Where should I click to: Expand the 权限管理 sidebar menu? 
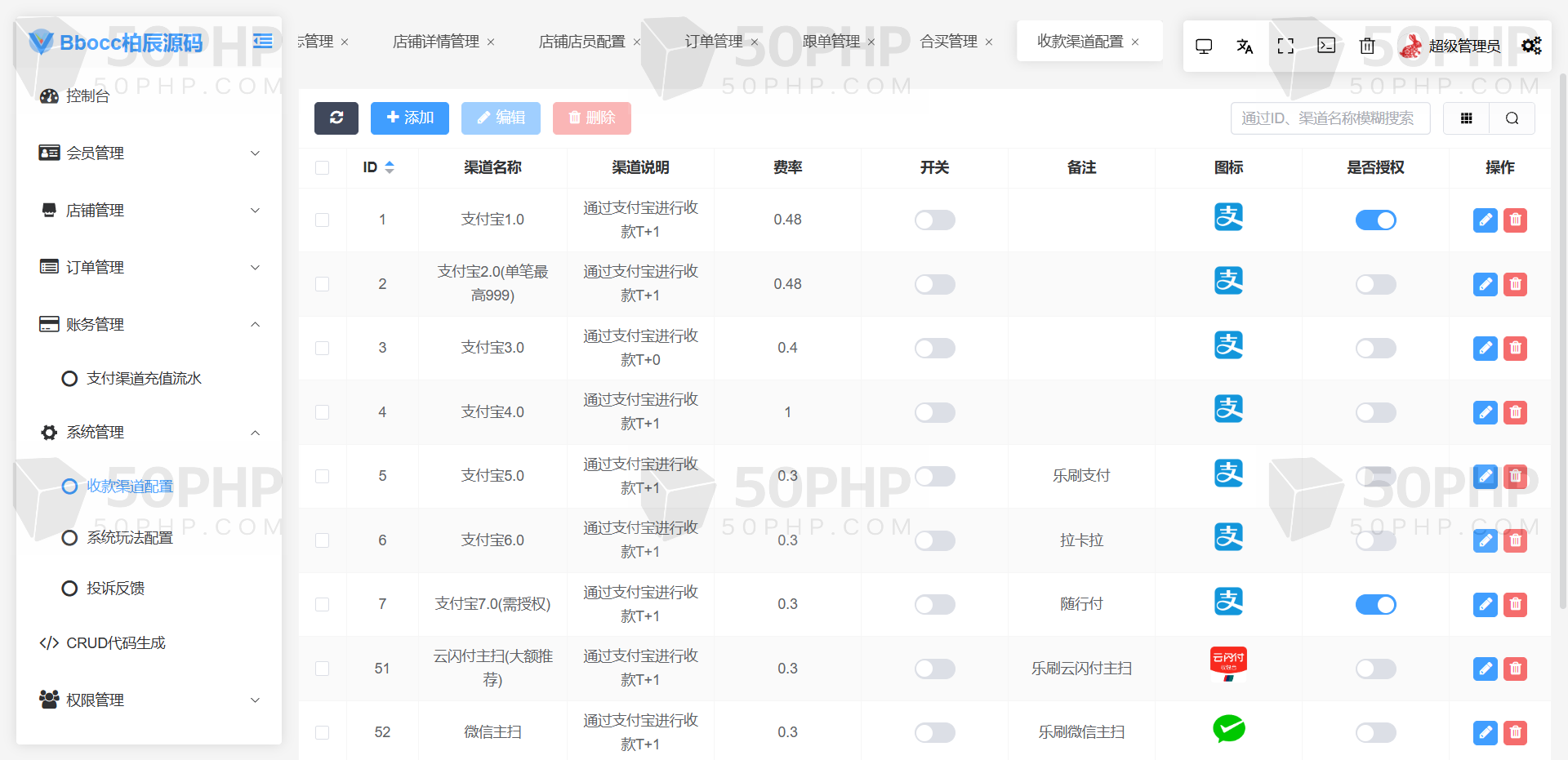(x=149, y=700)
